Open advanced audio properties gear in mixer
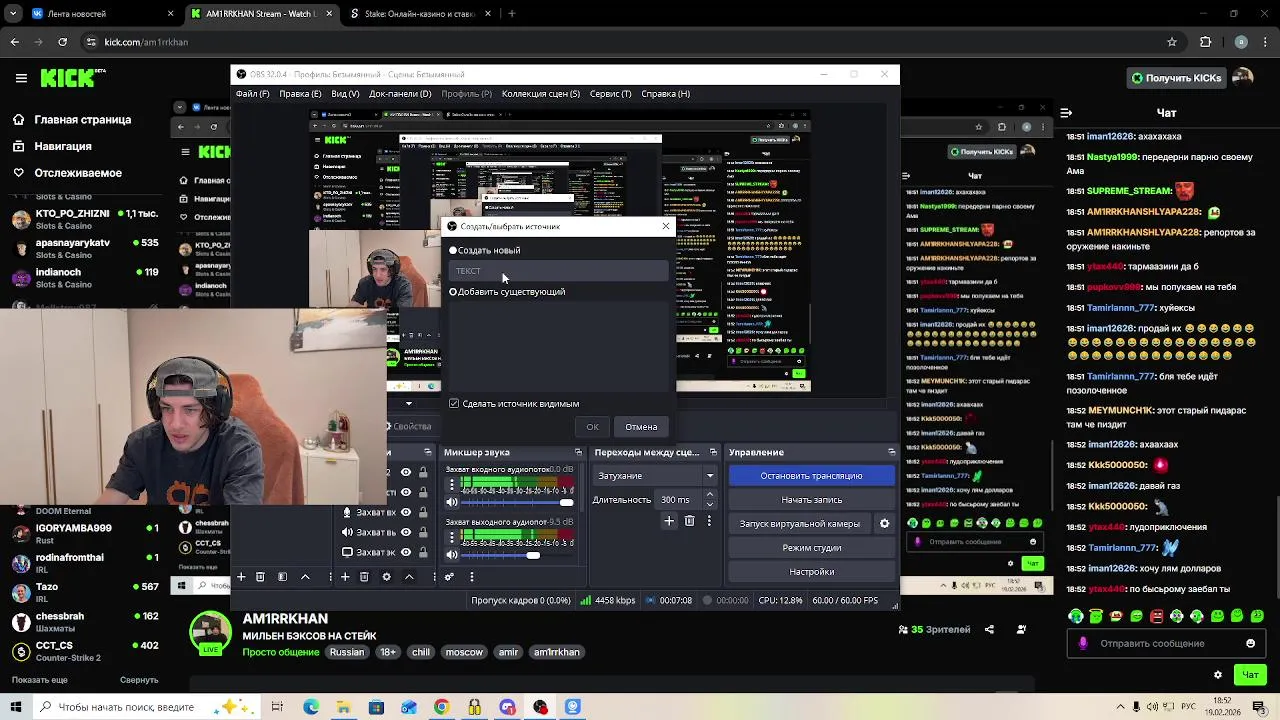Viewport: 1280px width, 720px height. tap(450, 577)
